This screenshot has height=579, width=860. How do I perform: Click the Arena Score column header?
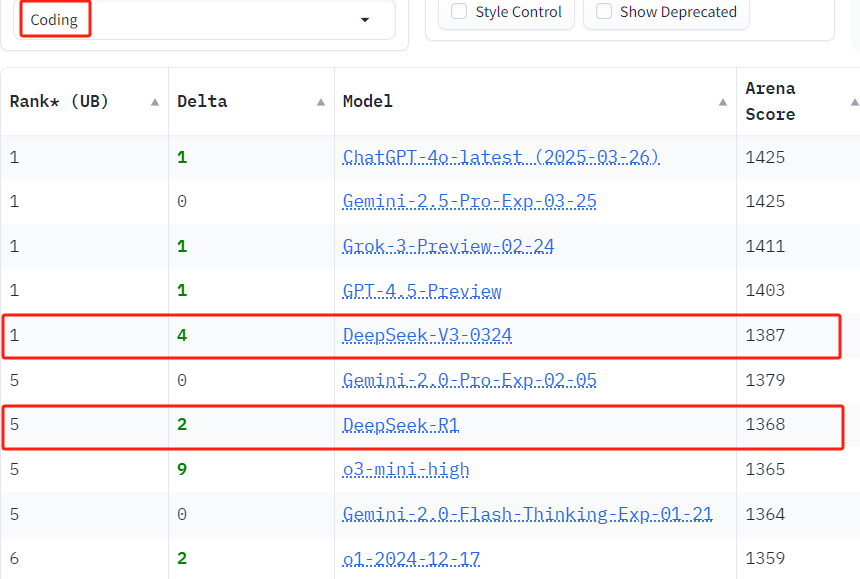(x=798, y=101)
